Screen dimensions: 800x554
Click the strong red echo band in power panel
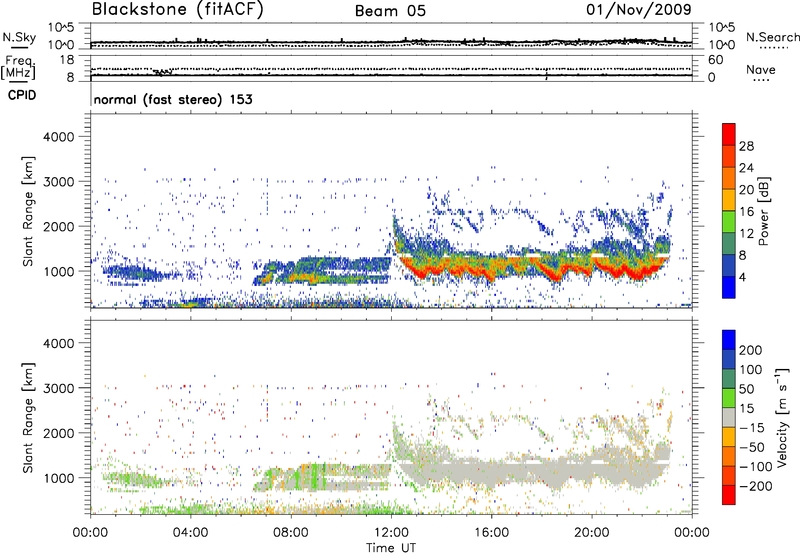(531, 269)
